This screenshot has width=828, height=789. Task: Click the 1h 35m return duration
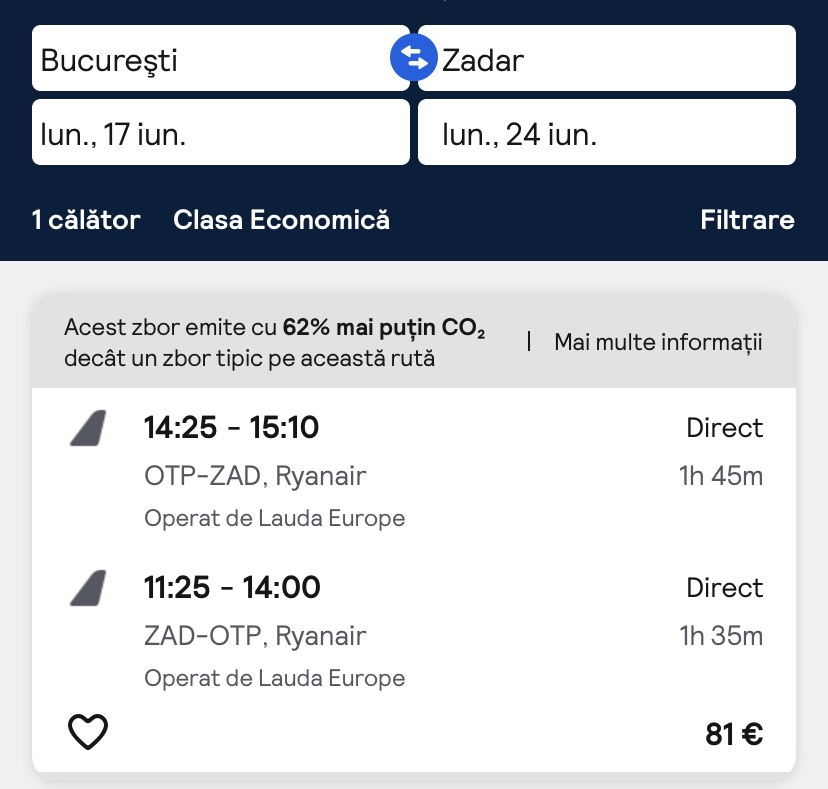coord(721,635)
